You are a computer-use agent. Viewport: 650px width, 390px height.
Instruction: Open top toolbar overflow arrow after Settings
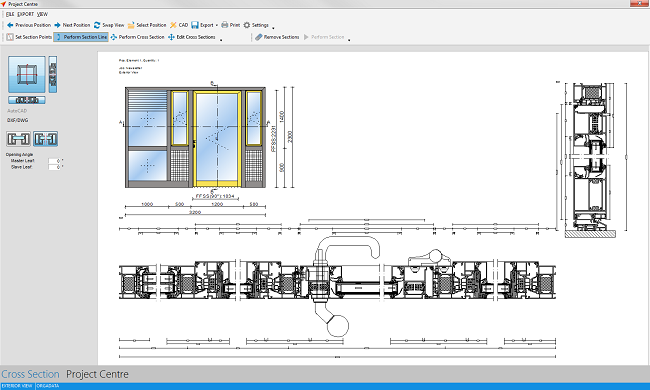[x=273, y=28]
